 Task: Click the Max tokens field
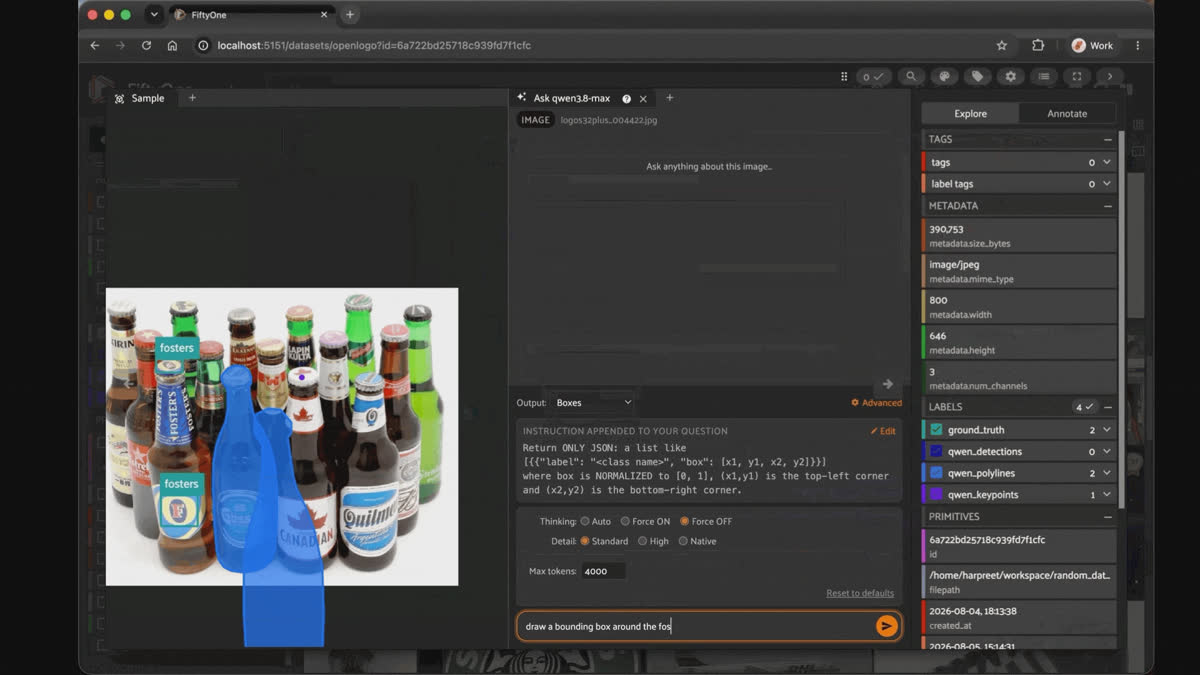pos(604,571)
